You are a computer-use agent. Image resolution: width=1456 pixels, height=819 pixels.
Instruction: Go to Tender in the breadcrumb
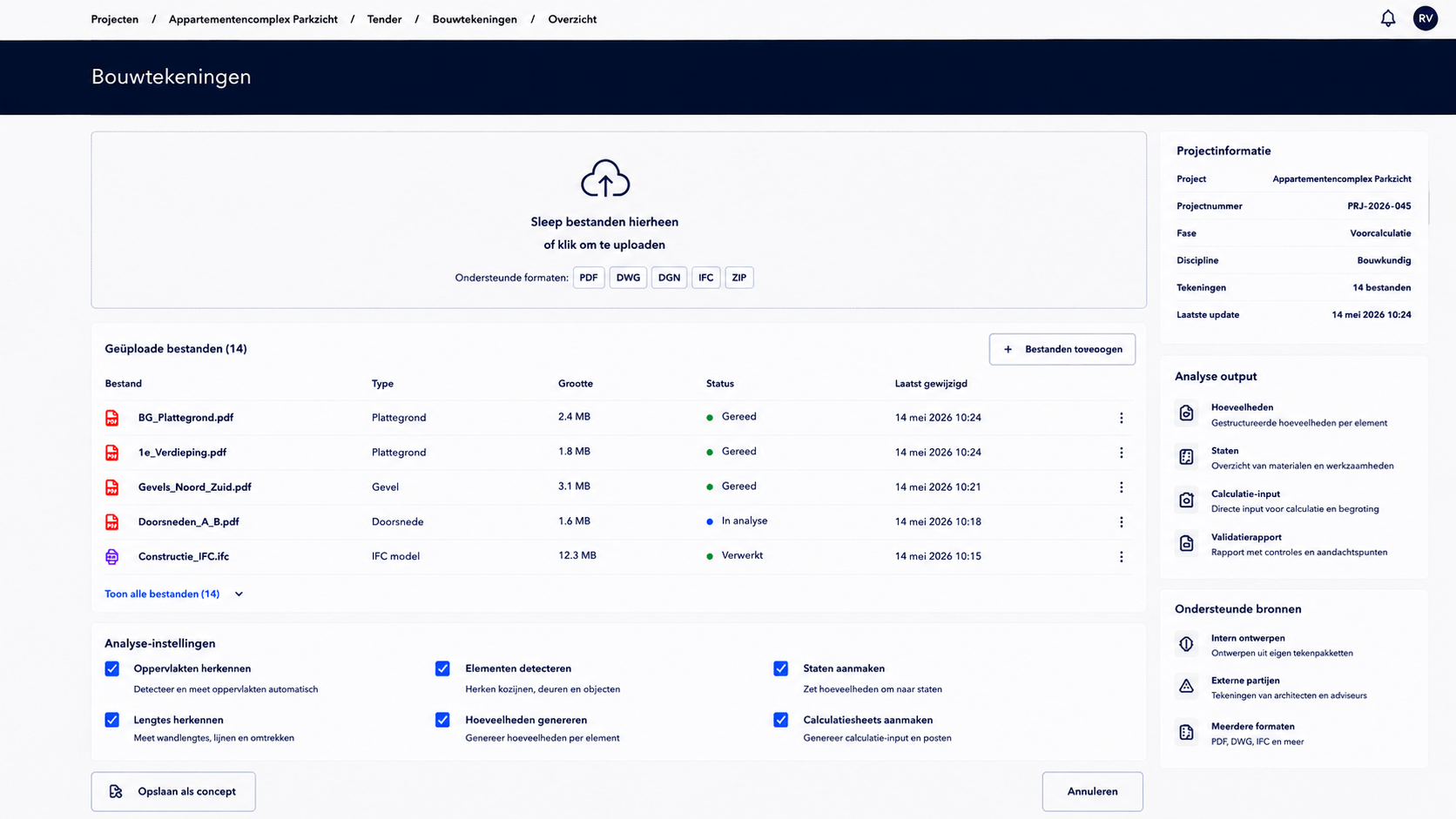pyautogui.click(x=384, y=19)
